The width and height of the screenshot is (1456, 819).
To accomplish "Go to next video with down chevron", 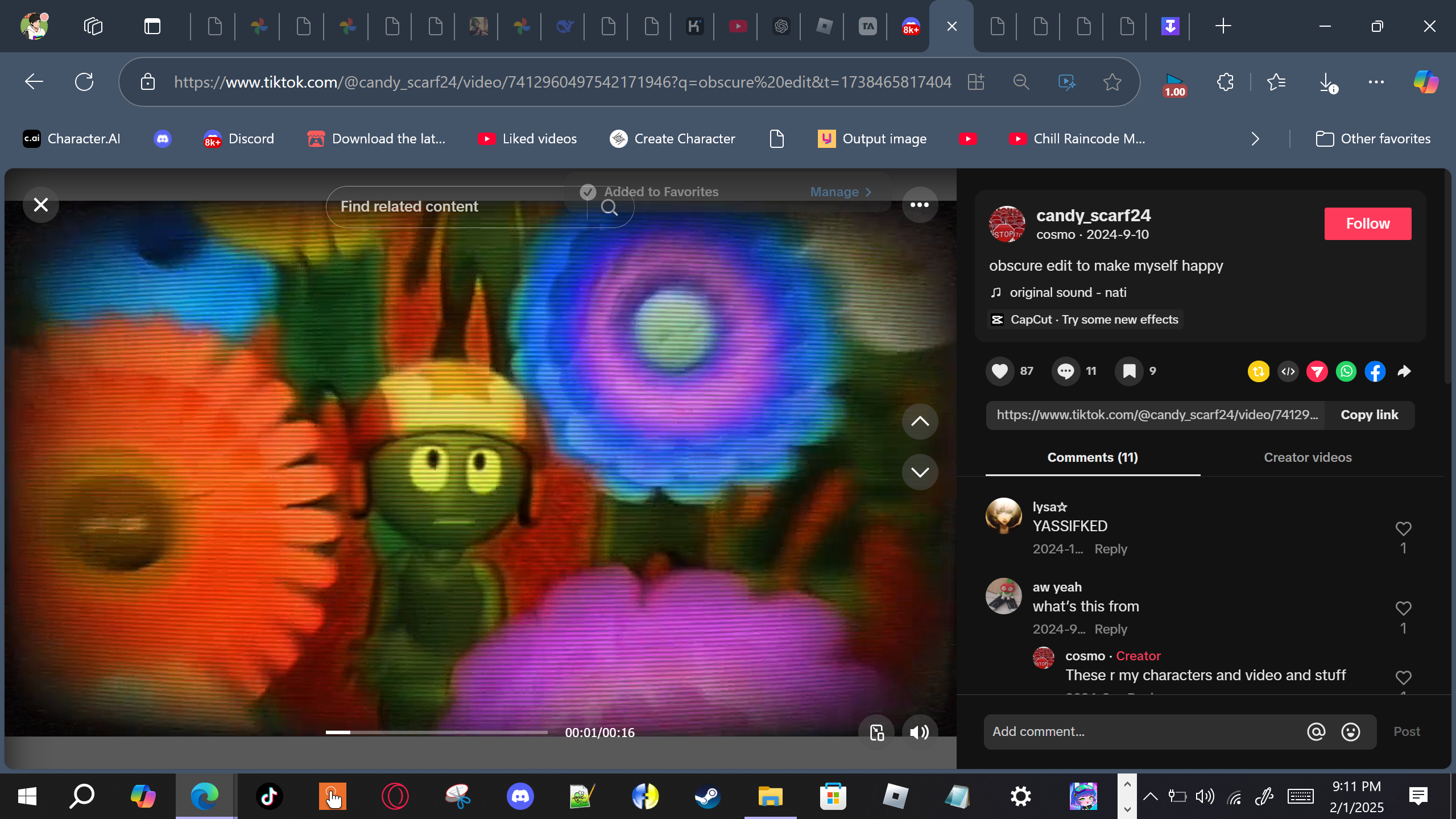I will click(919, 472).
